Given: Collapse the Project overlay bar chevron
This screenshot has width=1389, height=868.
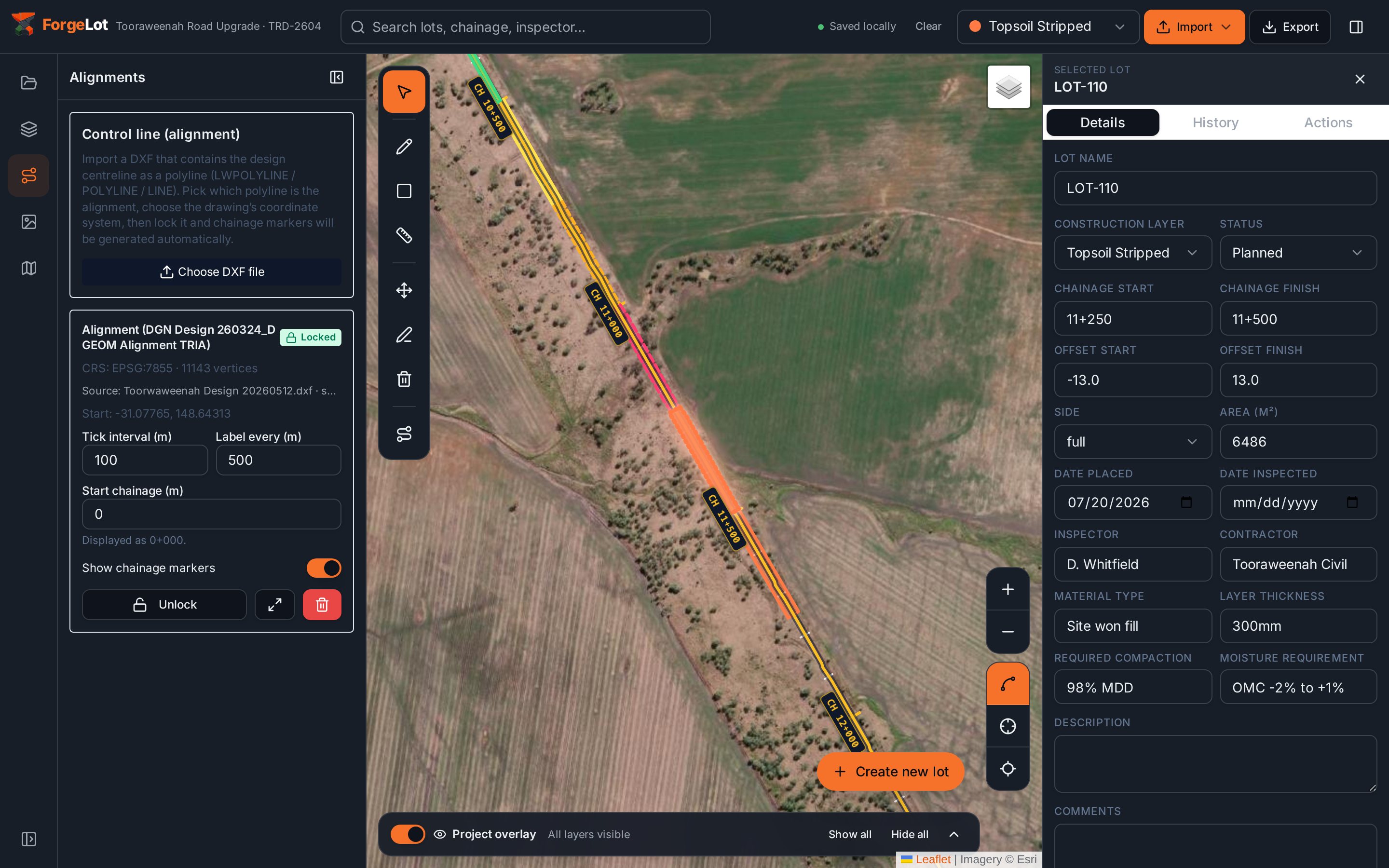Looking at the screenshot, I should click(x=954, y=834).
